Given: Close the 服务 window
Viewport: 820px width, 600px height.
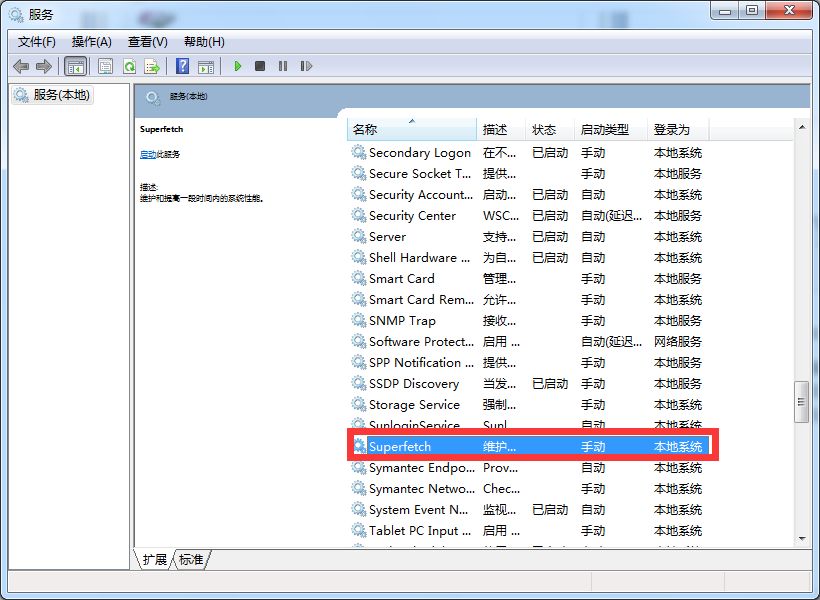Looking at the screenshot, I should coord(789,11).
